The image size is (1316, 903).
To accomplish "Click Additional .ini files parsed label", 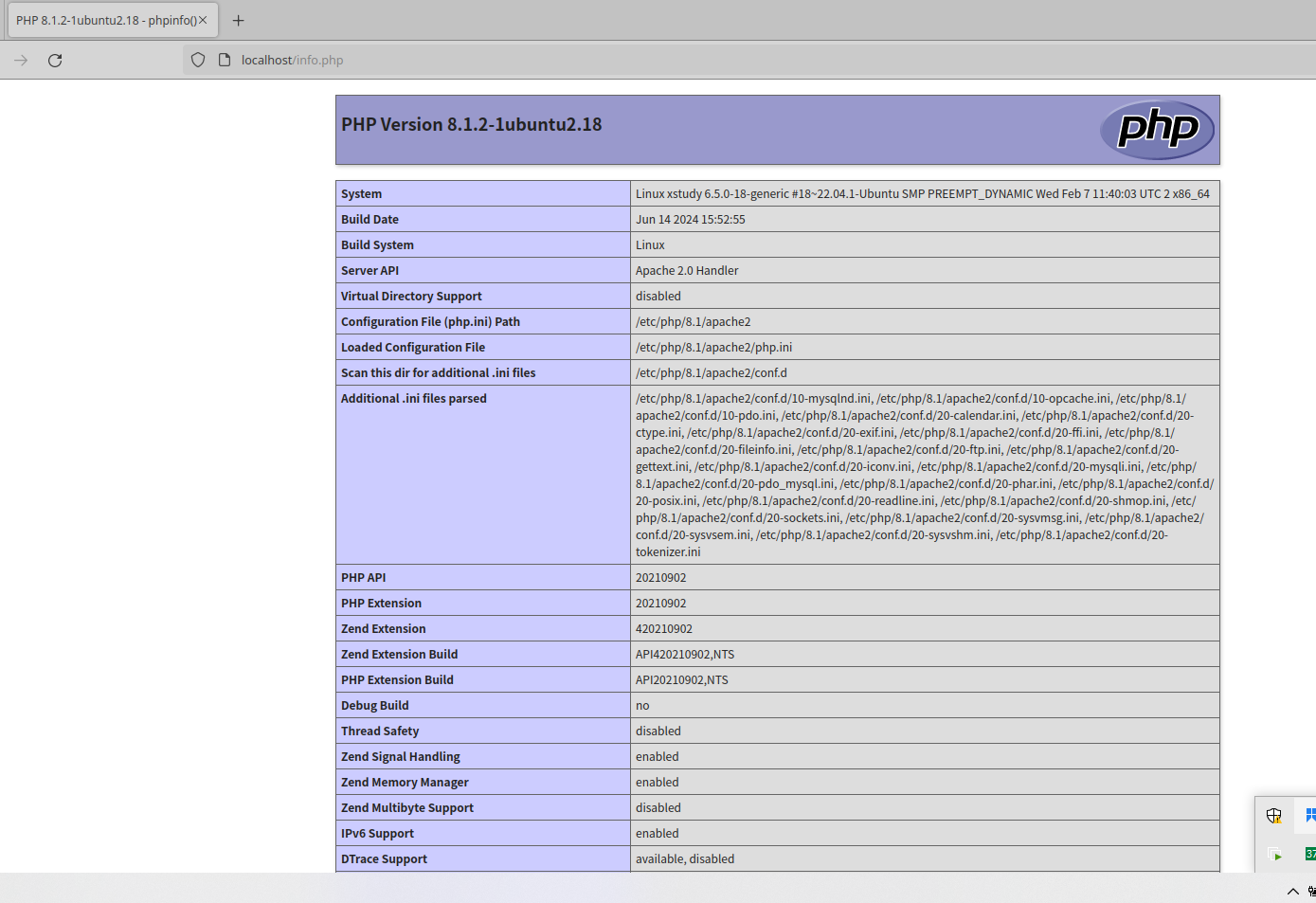I will tap(414, 398).
